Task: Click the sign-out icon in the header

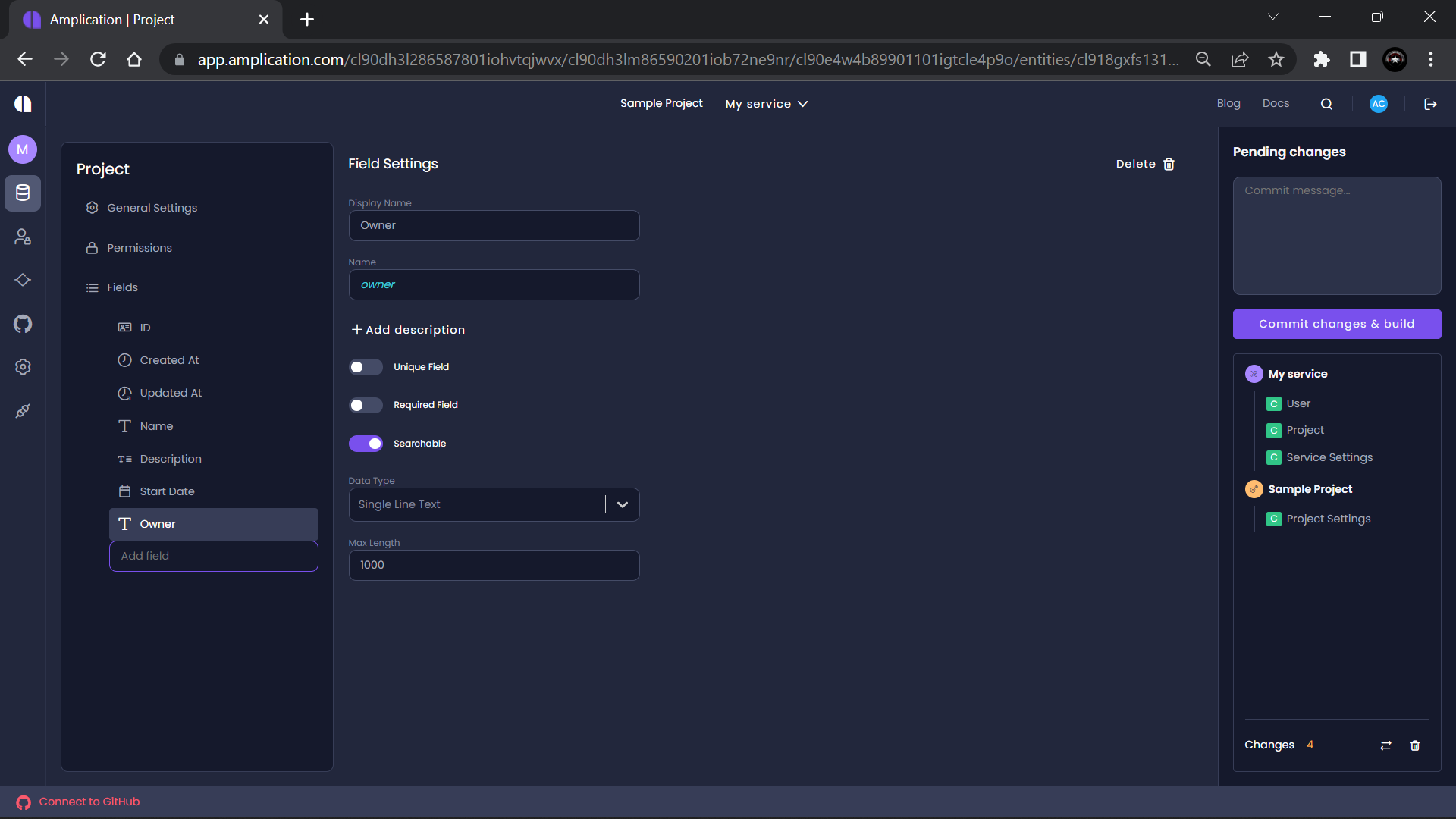Action: [1430, 104]
